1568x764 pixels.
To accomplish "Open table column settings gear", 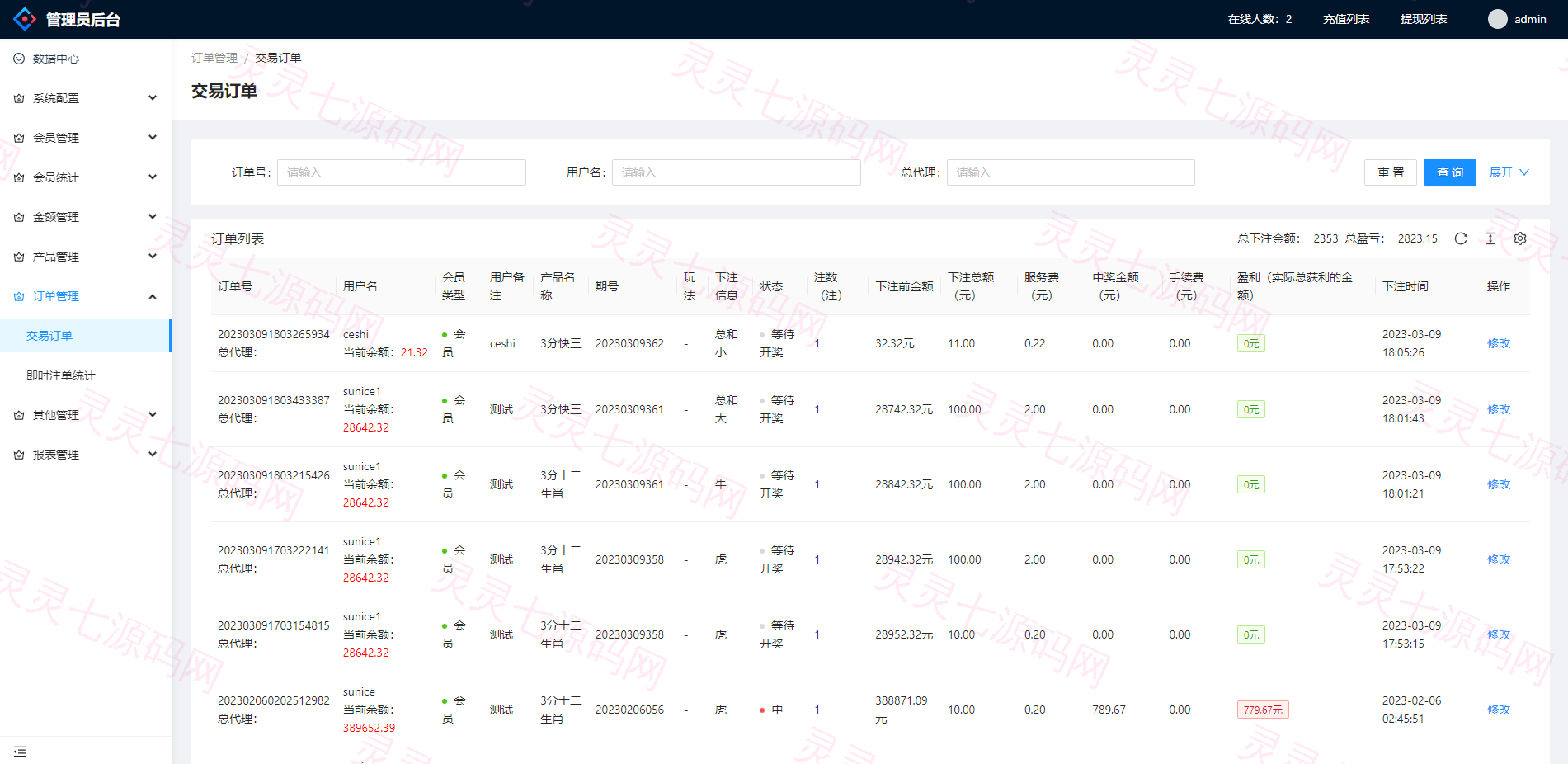I will point(1520,238).
